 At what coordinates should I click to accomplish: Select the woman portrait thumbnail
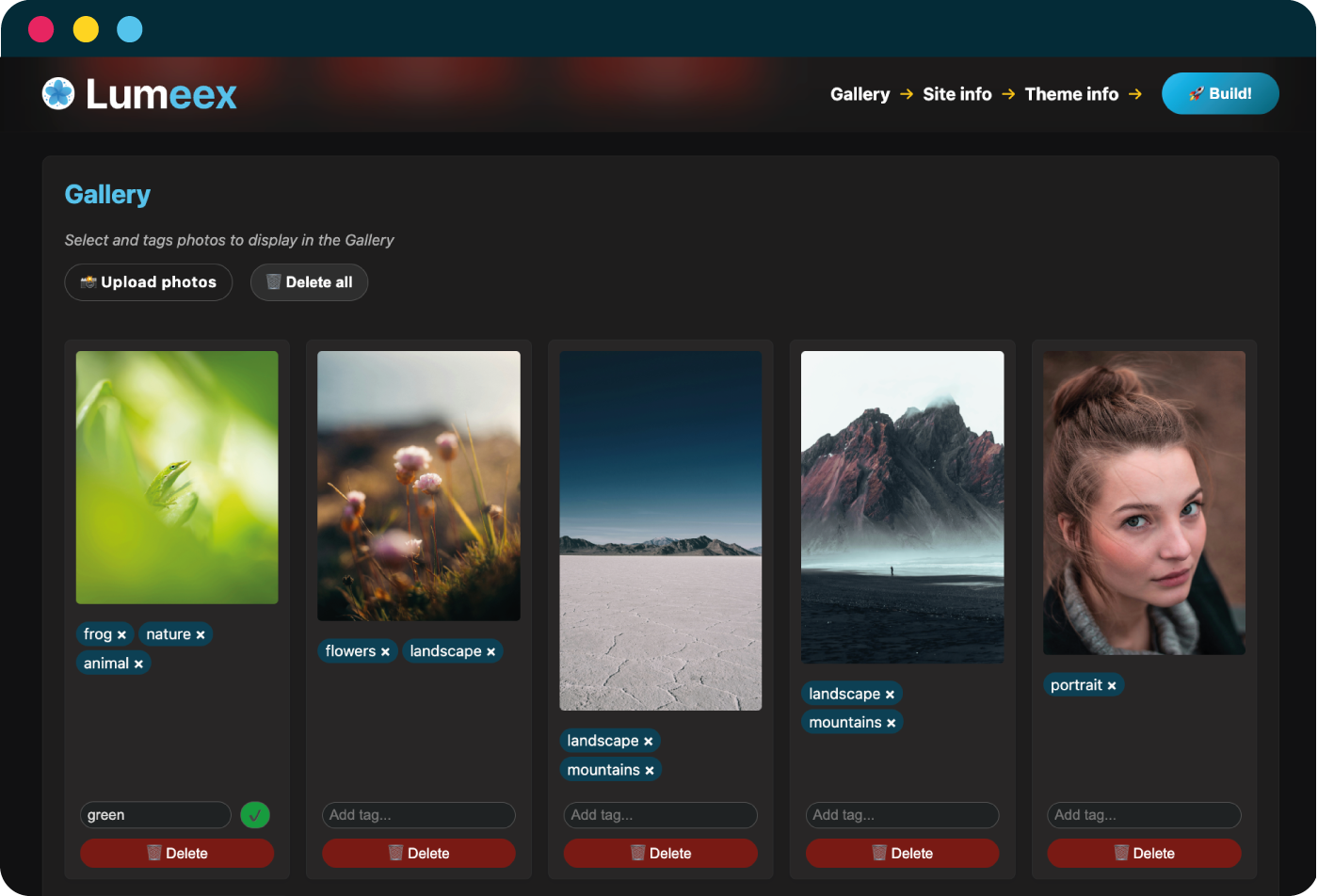click(x=1144, y=503)
